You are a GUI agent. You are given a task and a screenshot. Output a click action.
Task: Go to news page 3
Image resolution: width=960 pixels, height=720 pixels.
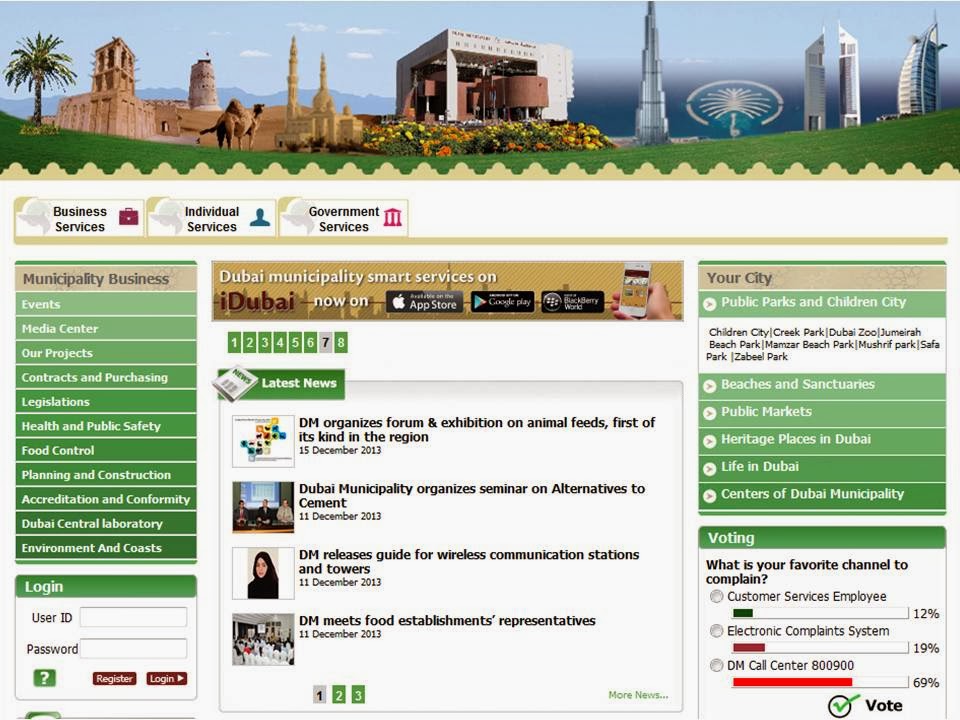[358, 695]
